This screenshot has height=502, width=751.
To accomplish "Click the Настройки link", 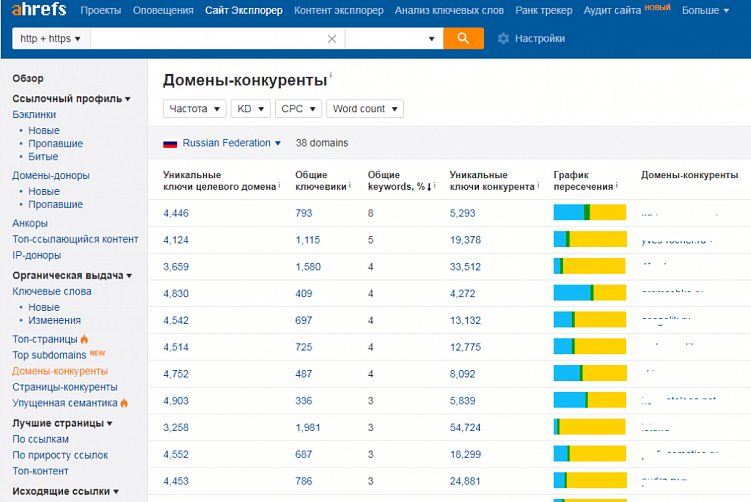I will 540,38.
